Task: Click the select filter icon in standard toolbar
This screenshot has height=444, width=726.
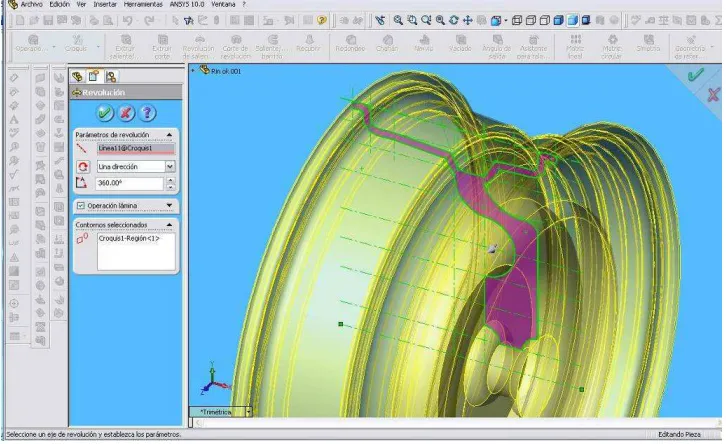Action: tap(188, 20)
